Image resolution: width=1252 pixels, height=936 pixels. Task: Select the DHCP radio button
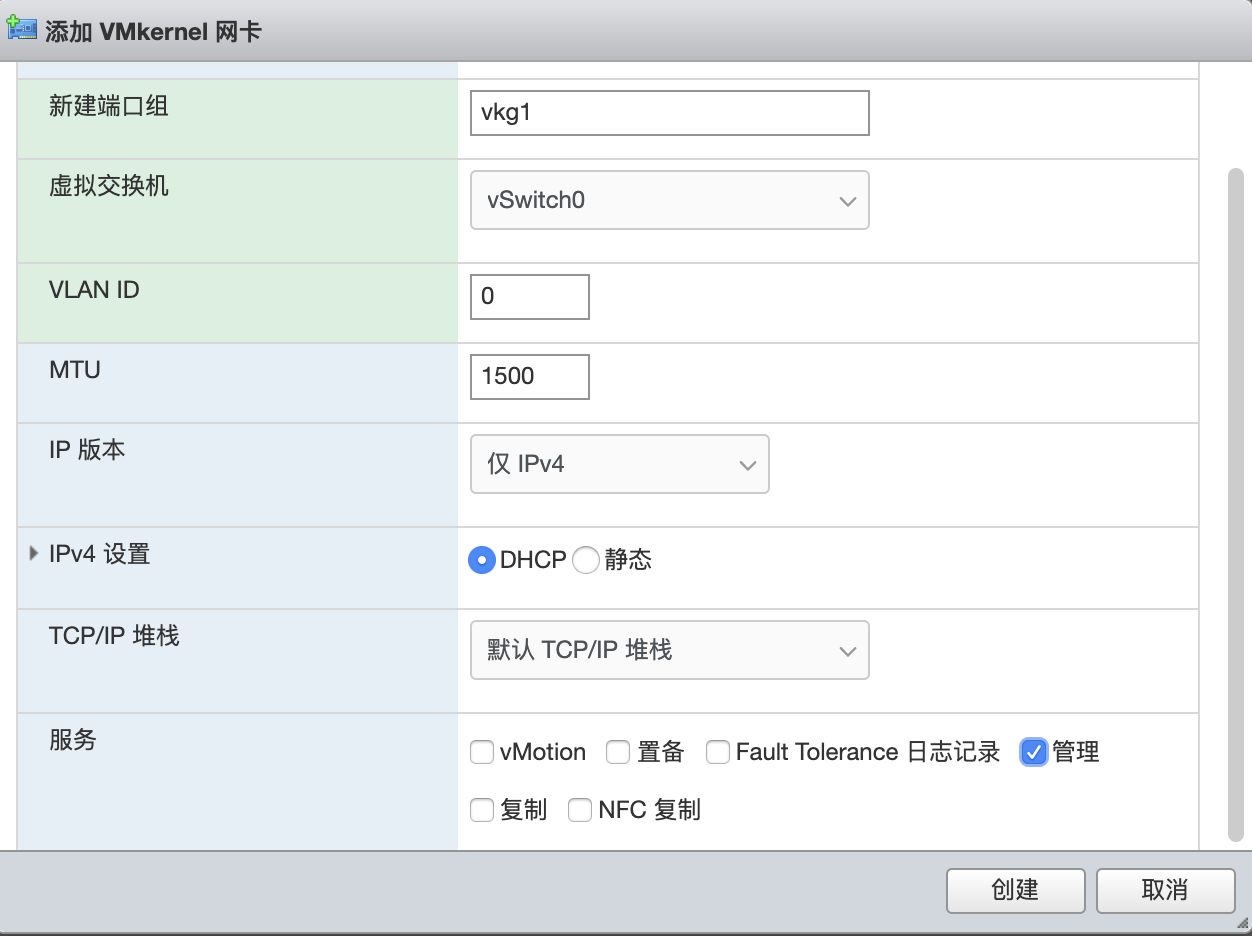481,560
